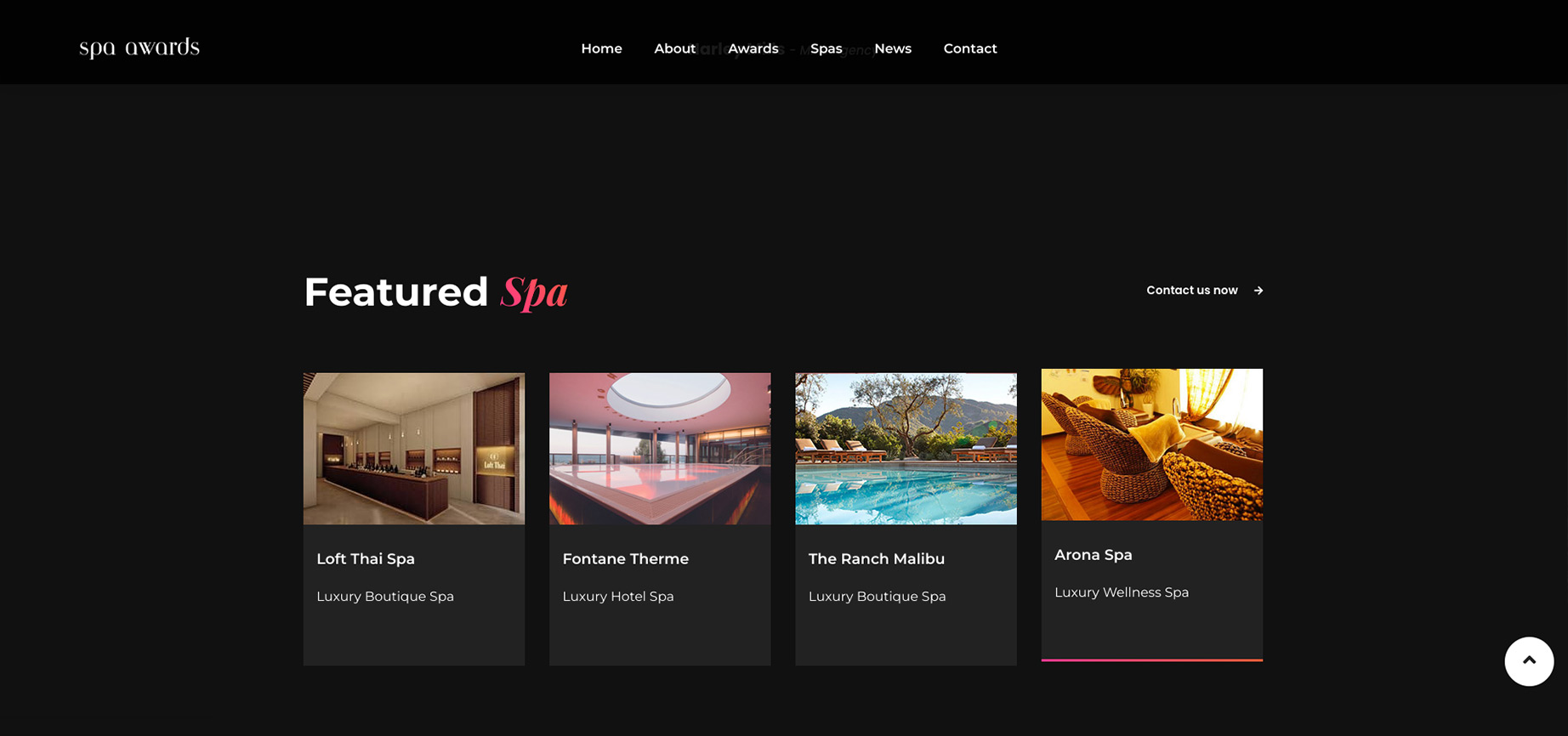Click the Contact us now link

1191,291
